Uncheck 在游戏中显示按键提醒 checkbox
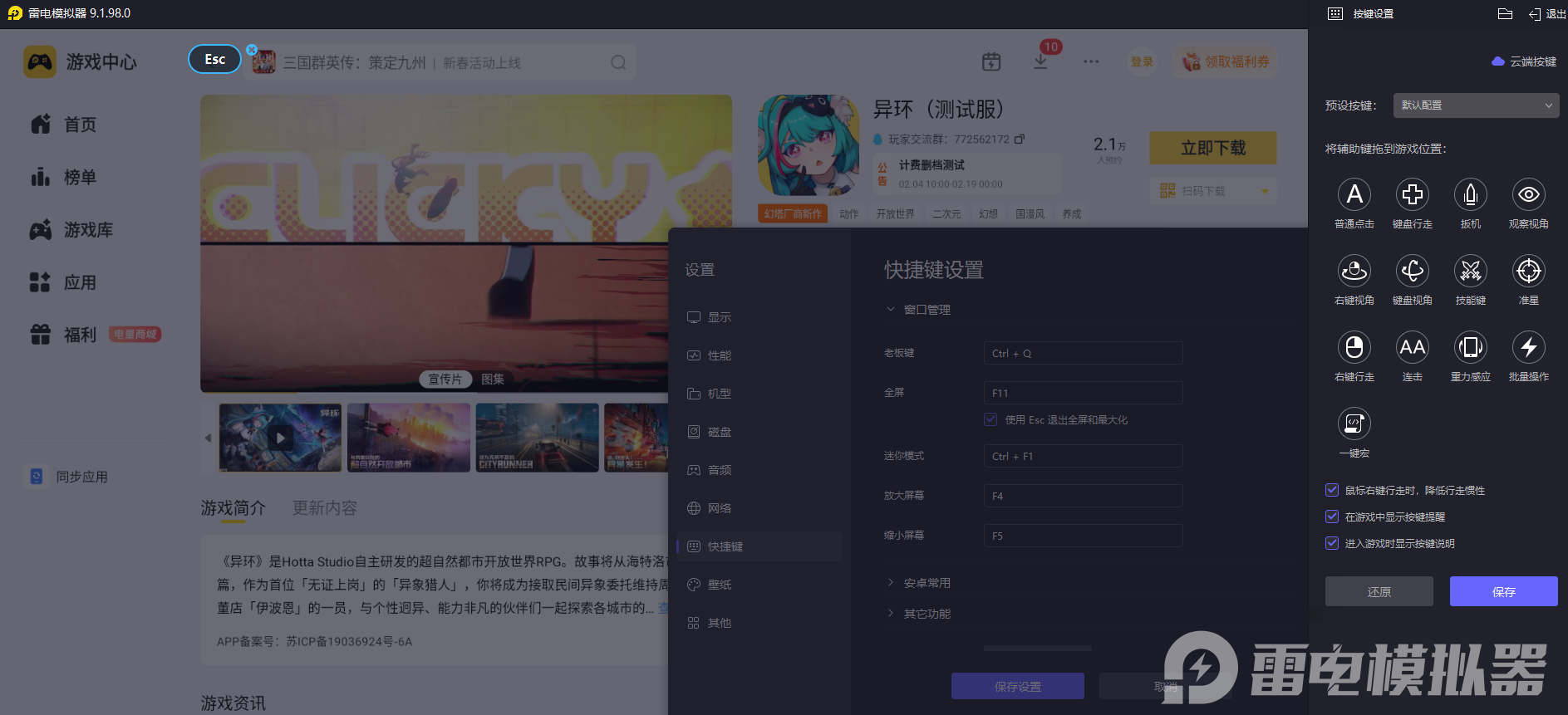The width and height of the screenshot is (1568, 715). [x=1332, y=517]
